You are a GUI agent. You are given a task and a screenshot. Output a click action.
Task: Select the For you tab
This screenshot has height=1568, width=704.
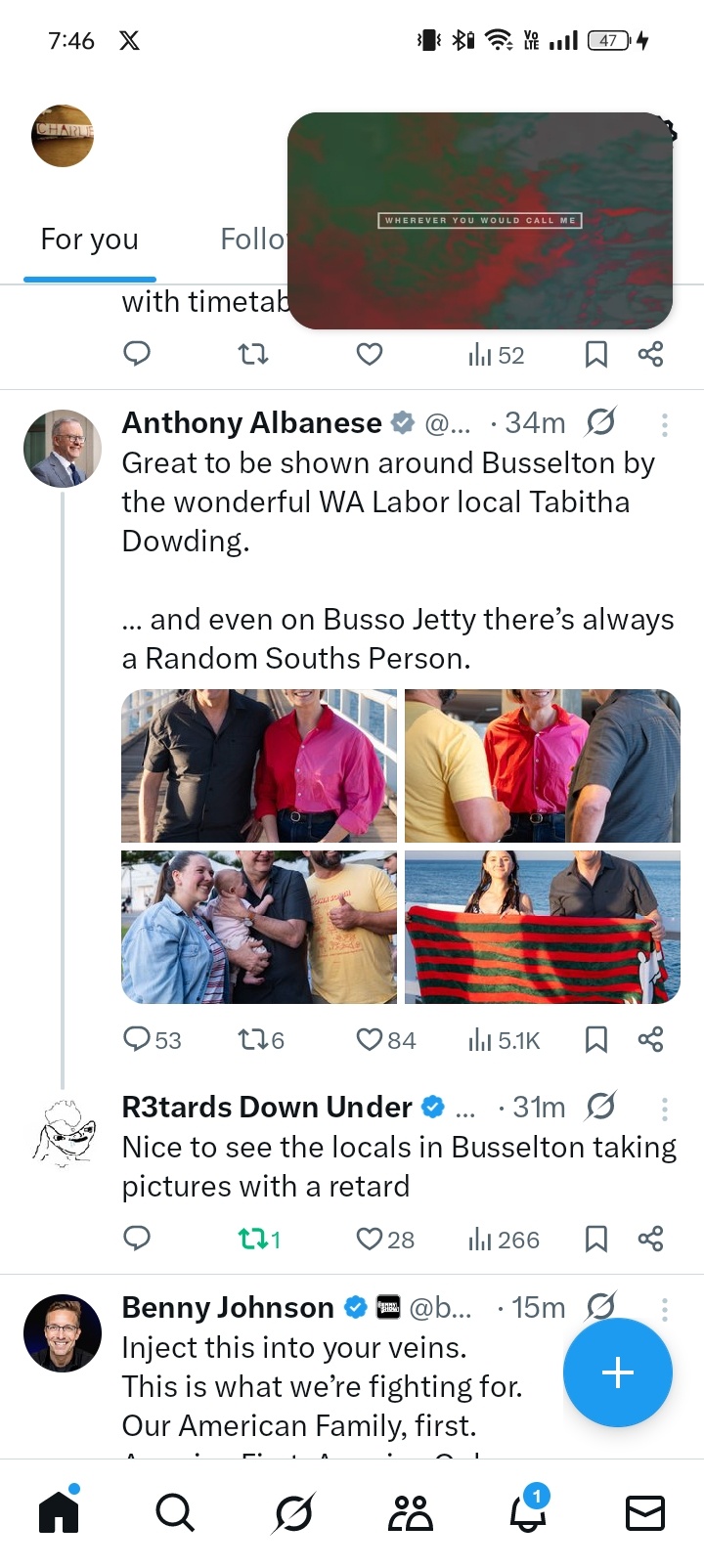[90, 240]
